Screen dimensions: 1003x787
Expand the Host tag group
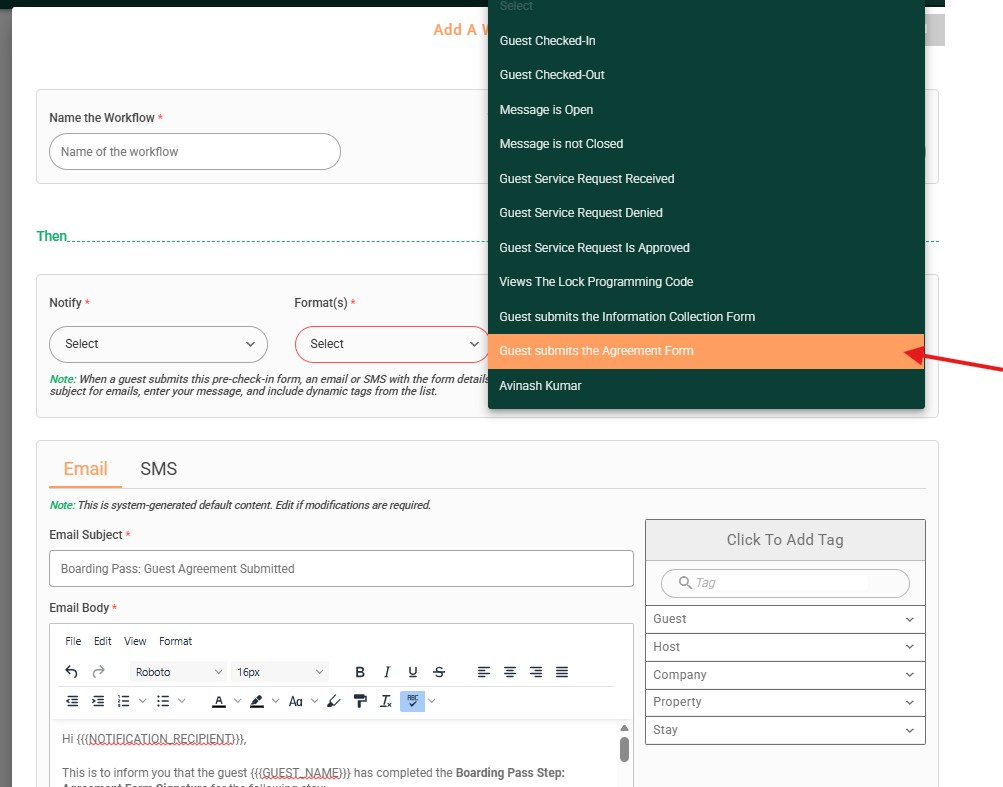click(x=786, y=647)
